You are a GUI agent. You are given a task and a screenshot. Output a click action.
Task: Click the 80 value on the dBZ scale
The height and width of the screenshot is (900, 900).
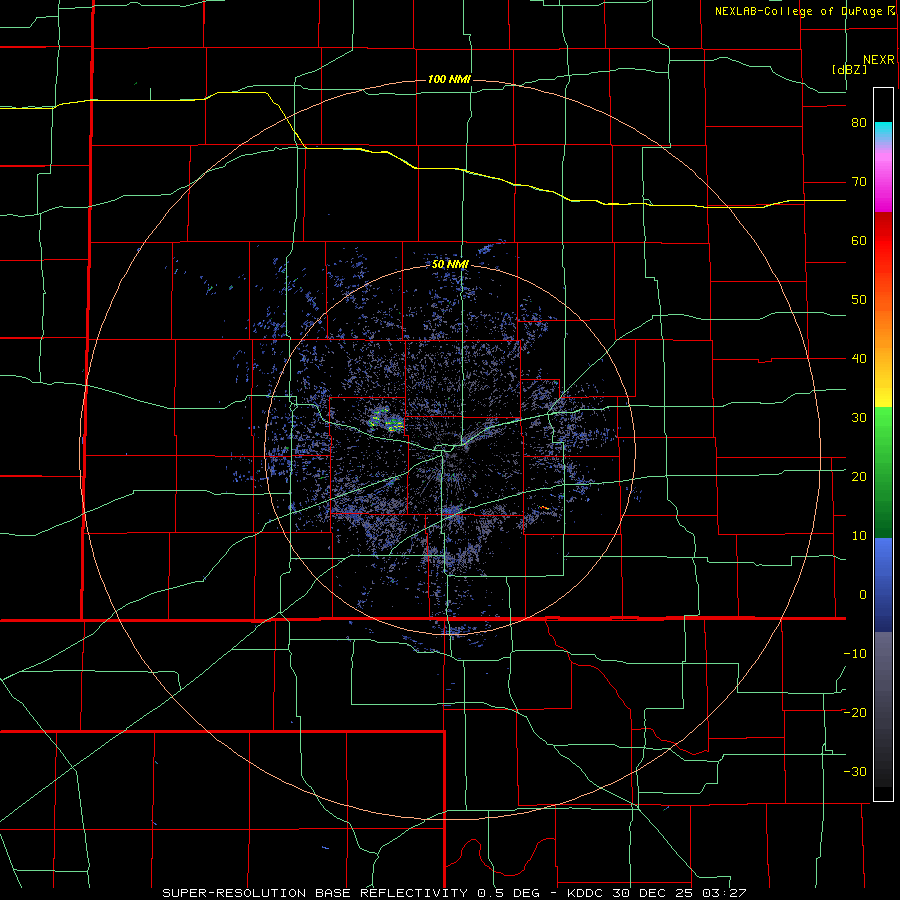pos(859,123)
